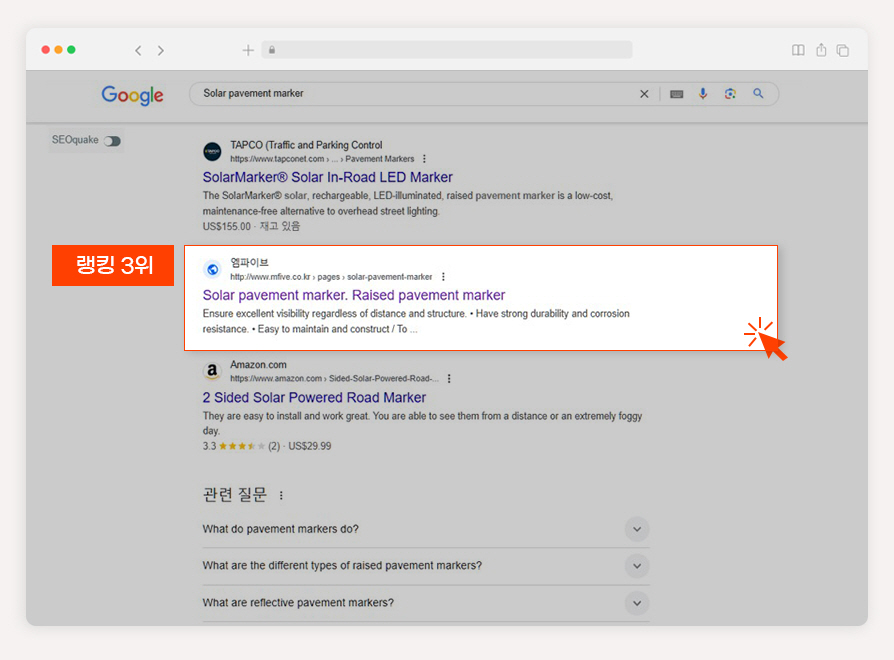The image size is (894, 660).
Task: Clear the search query with the X
Action: (644, 94)
